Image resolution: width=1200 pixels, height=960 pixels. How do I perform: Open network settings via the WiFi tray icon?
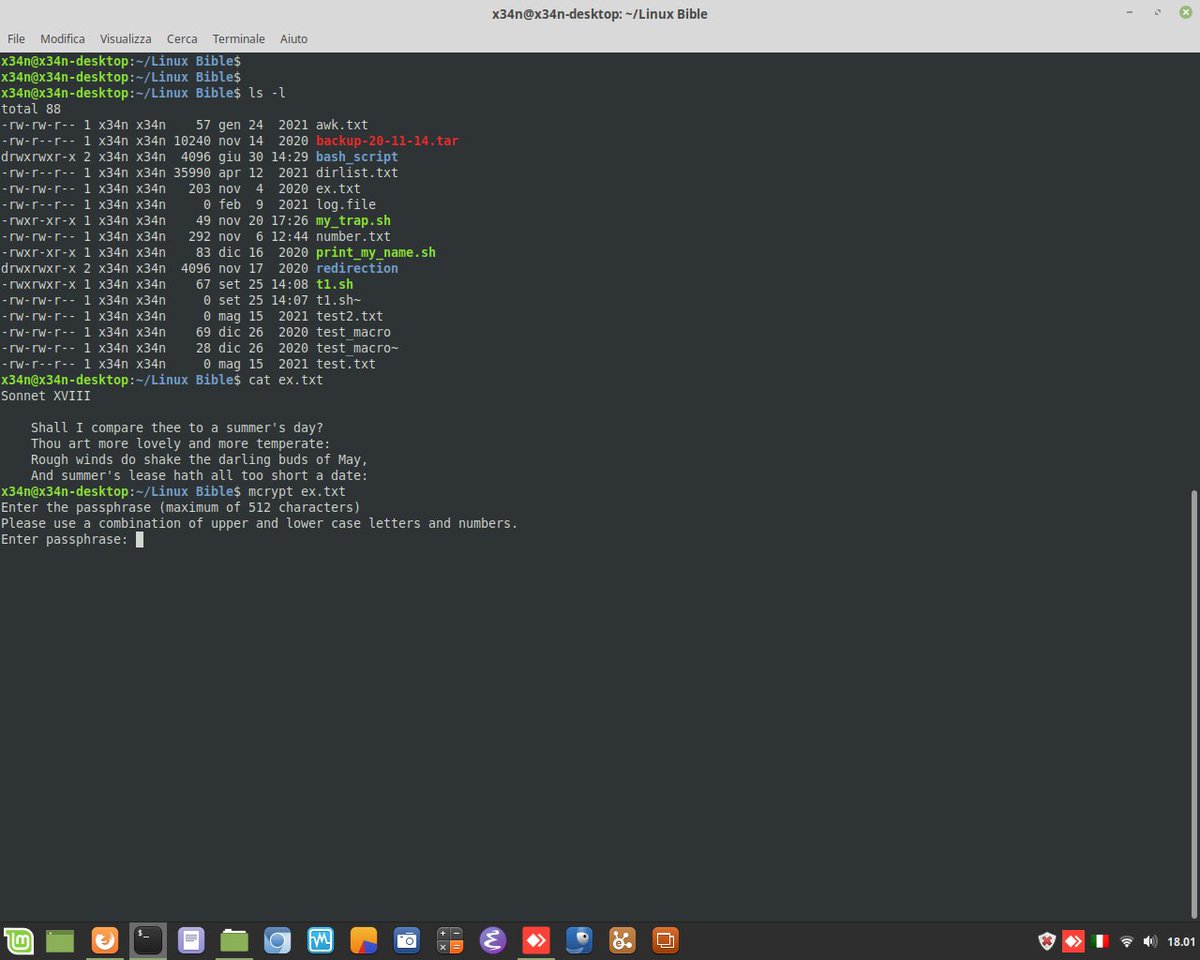pos(1126,941)
